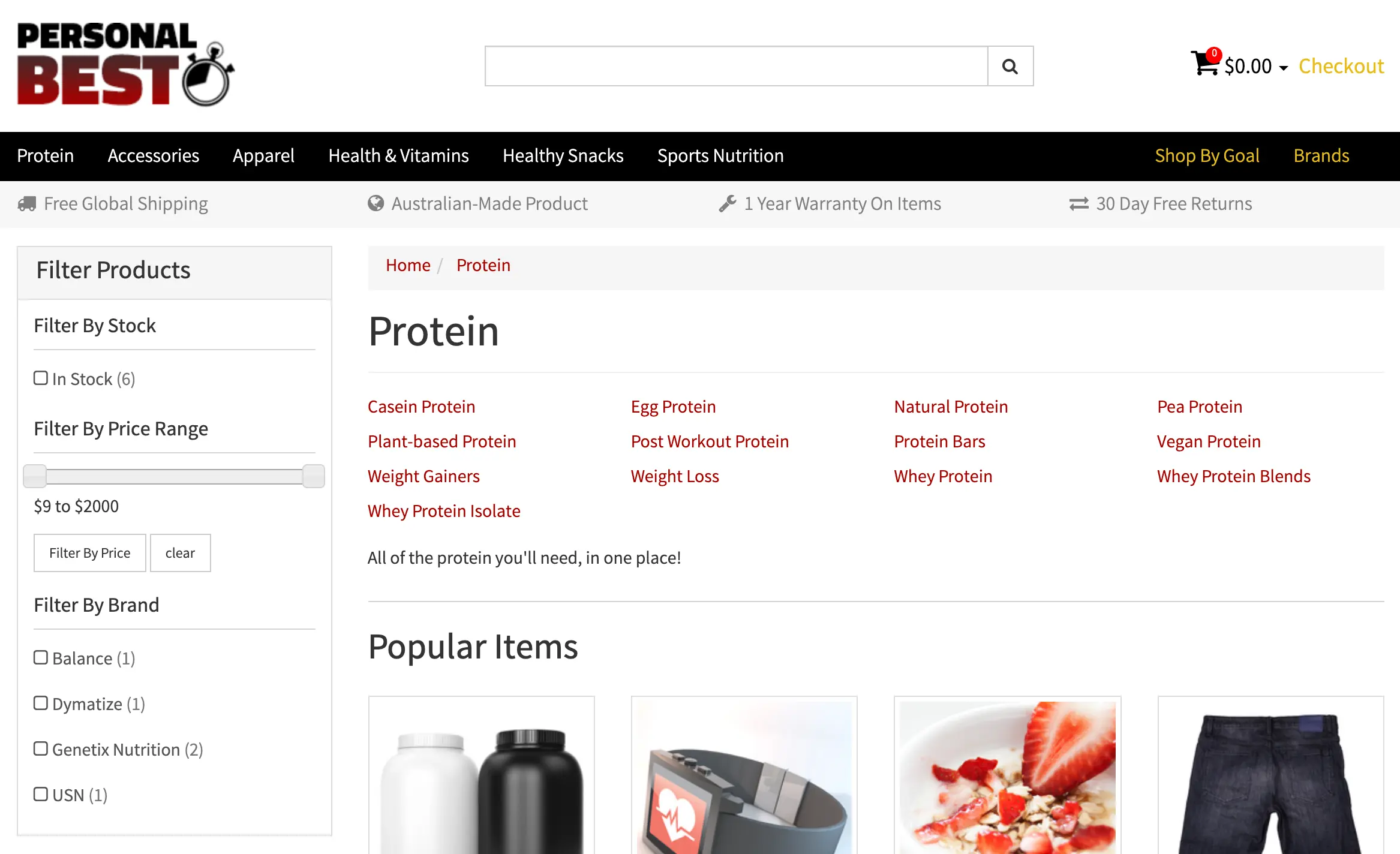The image size is (1400, 854).
Task: Click the Vegan Protein category link
Action: click(x=1209, y=441)
